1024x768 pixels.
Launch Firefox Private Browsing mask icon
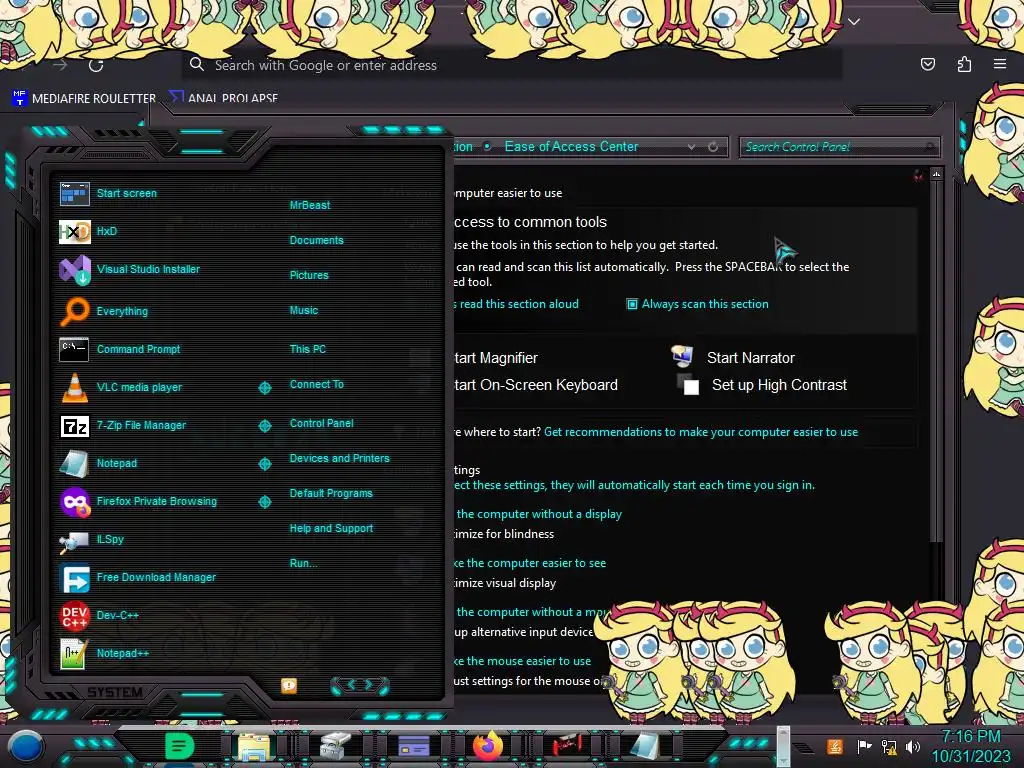coord(74,502)
